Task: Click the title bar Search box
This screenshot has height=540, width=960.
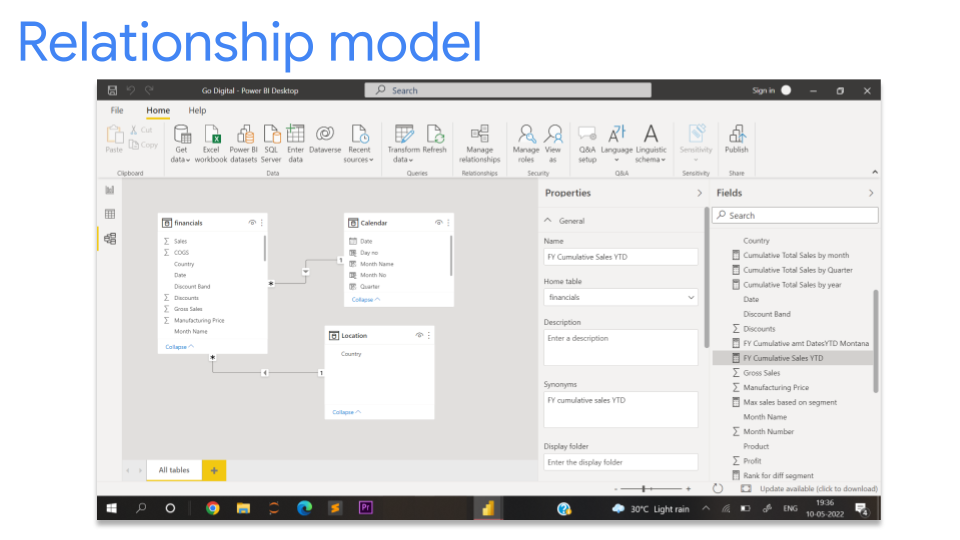Action: click(508, 91)
